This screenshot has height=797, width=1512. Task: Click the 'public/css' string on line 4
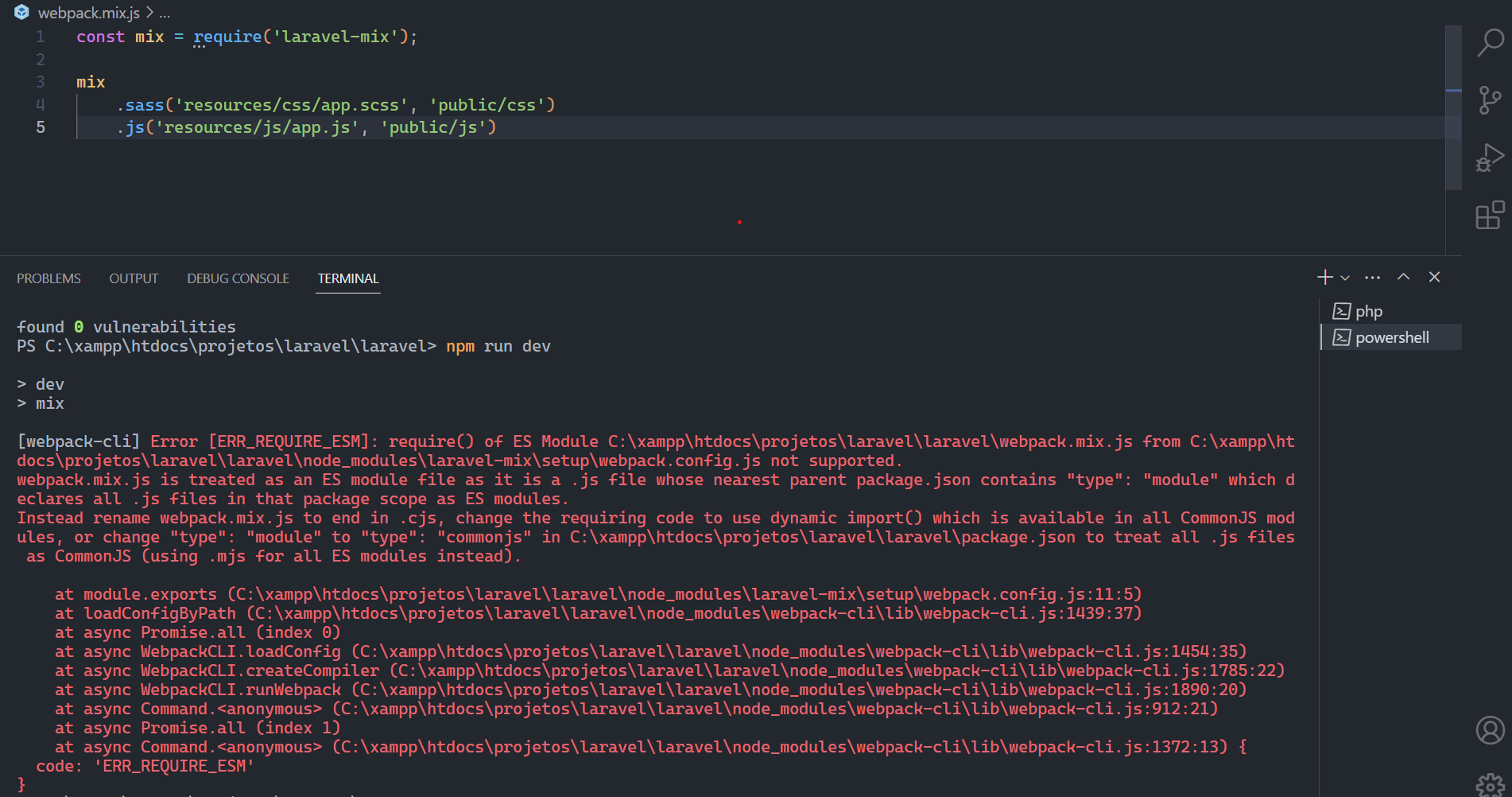tap(487, 105)
